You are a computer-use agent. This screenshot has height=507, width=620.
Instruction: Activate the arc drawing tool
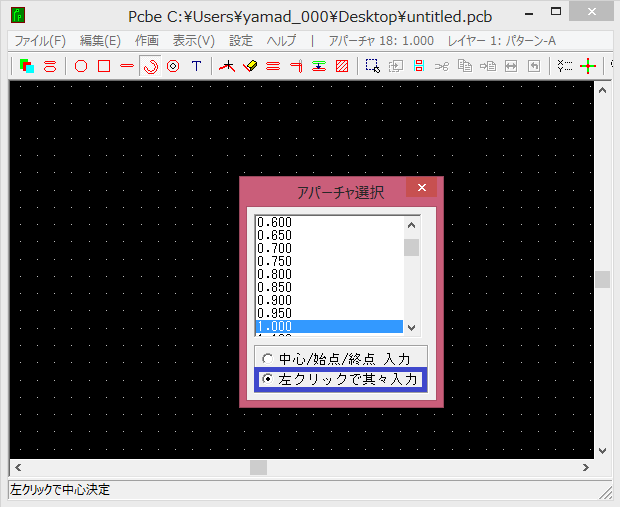coord(151,66)
